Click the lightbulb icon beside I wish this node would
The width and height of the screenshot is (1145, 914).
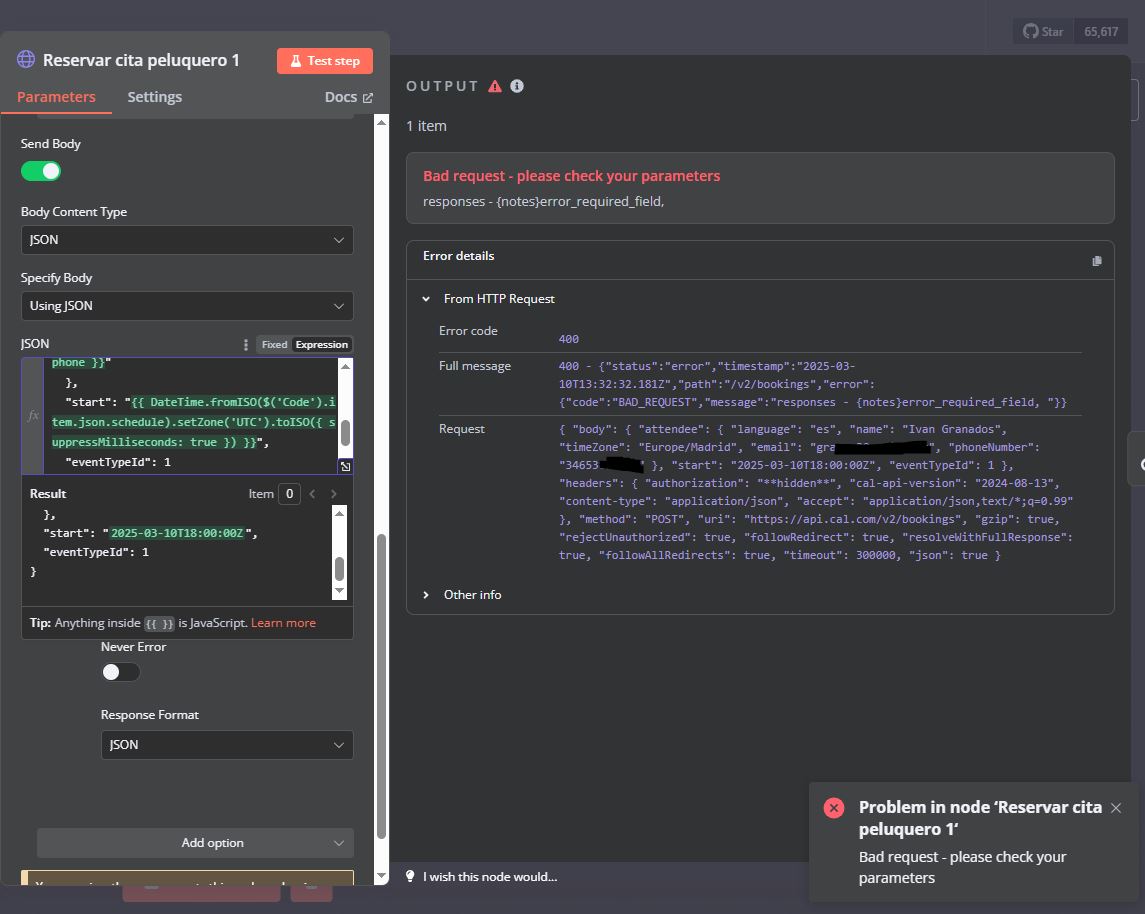(410, 876)
